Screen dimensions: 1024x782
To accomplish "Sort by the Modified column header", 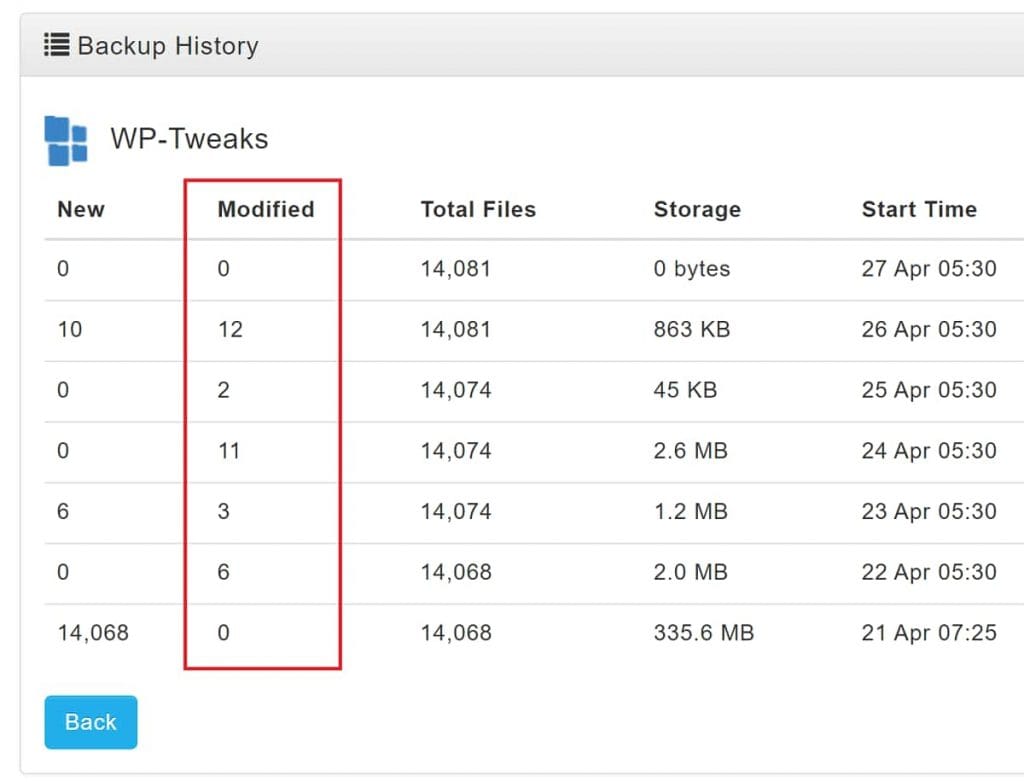I will (x=267, y=209).
